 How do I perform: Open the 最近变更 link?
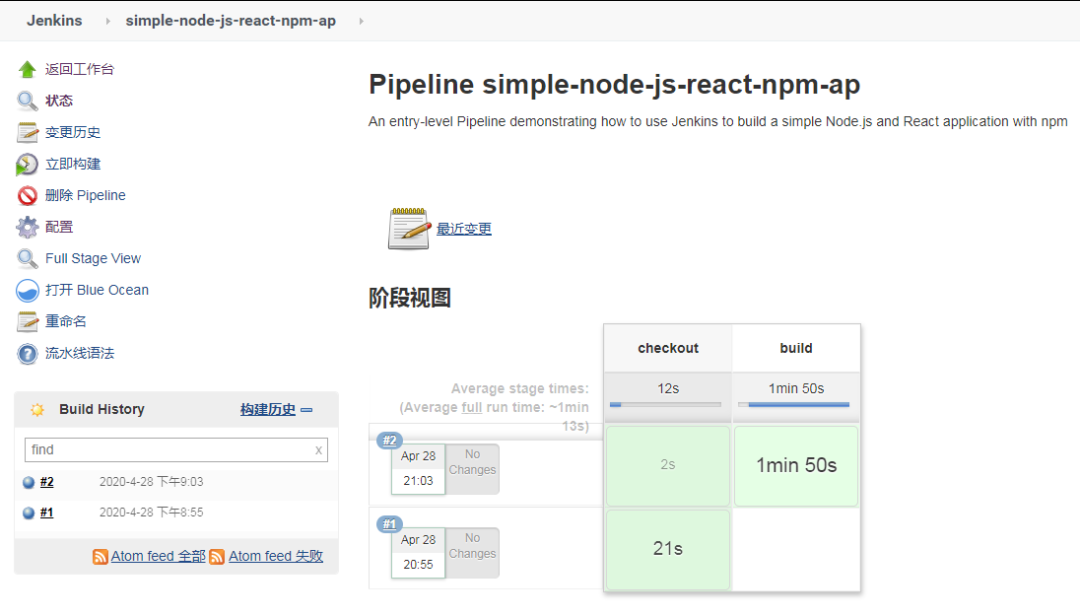(464, 229)
